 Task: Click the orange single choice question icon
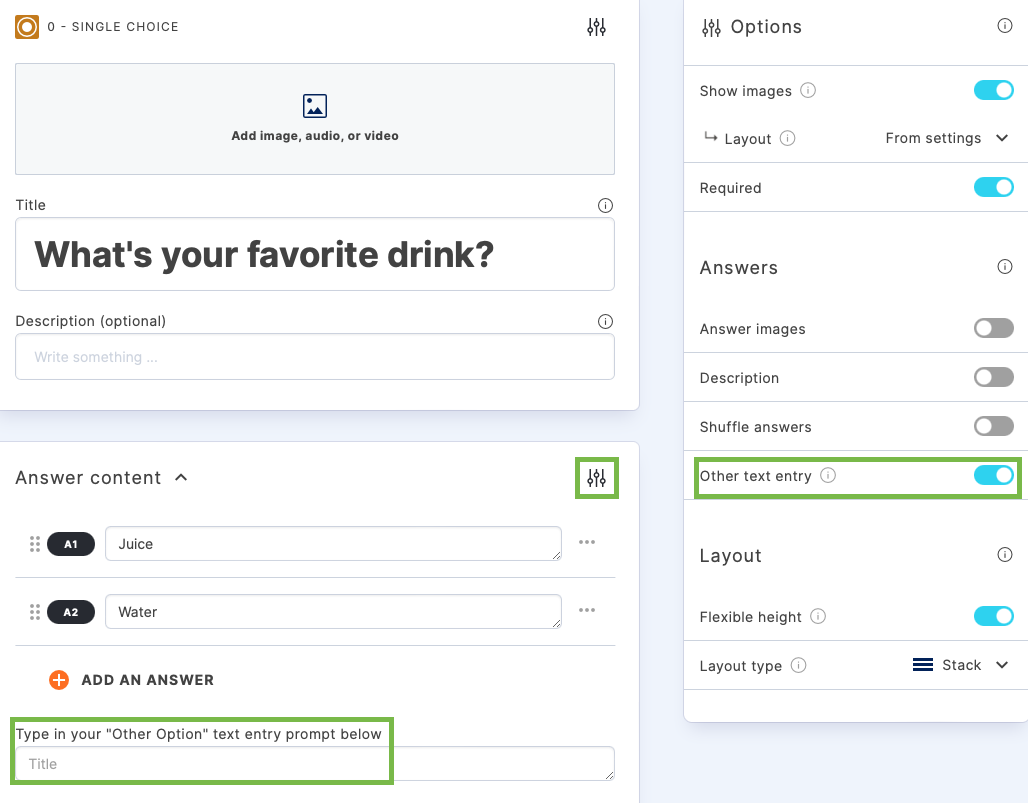(27, 27)
